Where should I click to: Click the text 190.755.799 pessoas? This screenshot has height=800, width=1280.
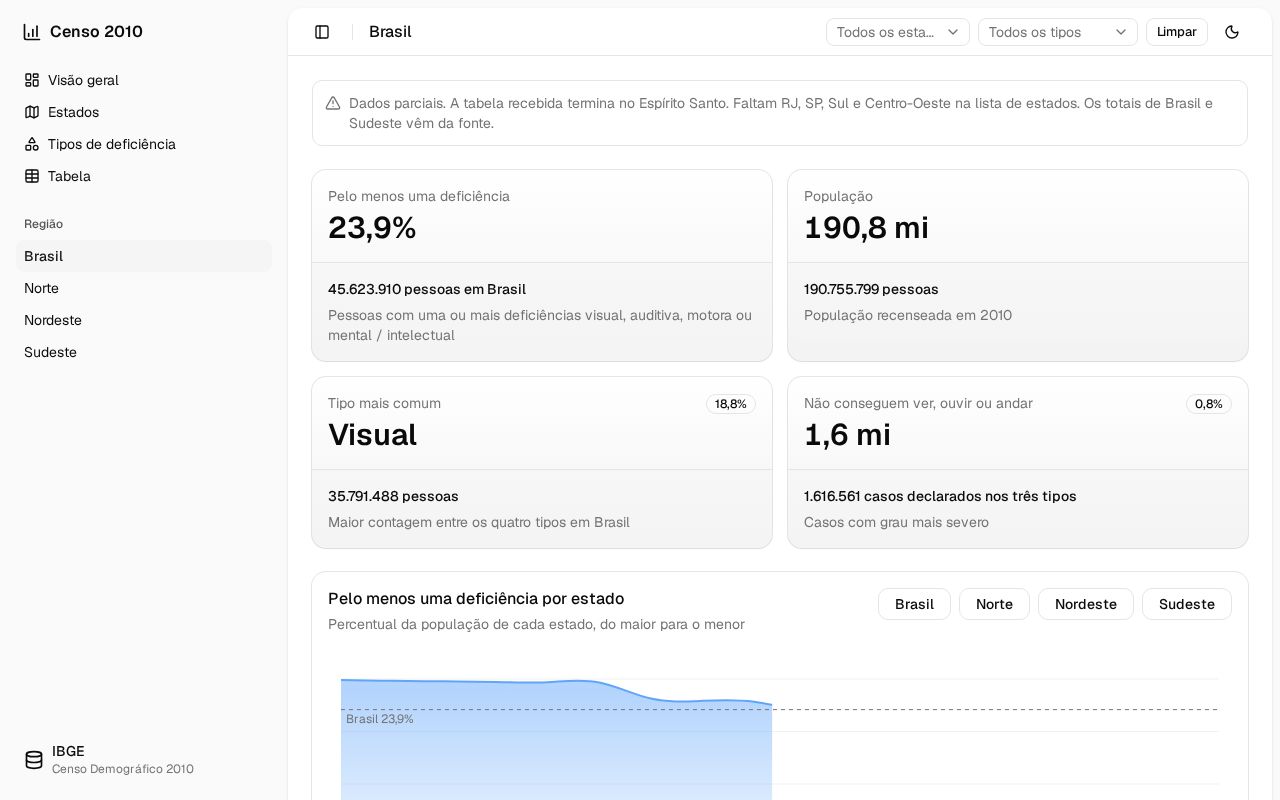click(x=871, y=289)
